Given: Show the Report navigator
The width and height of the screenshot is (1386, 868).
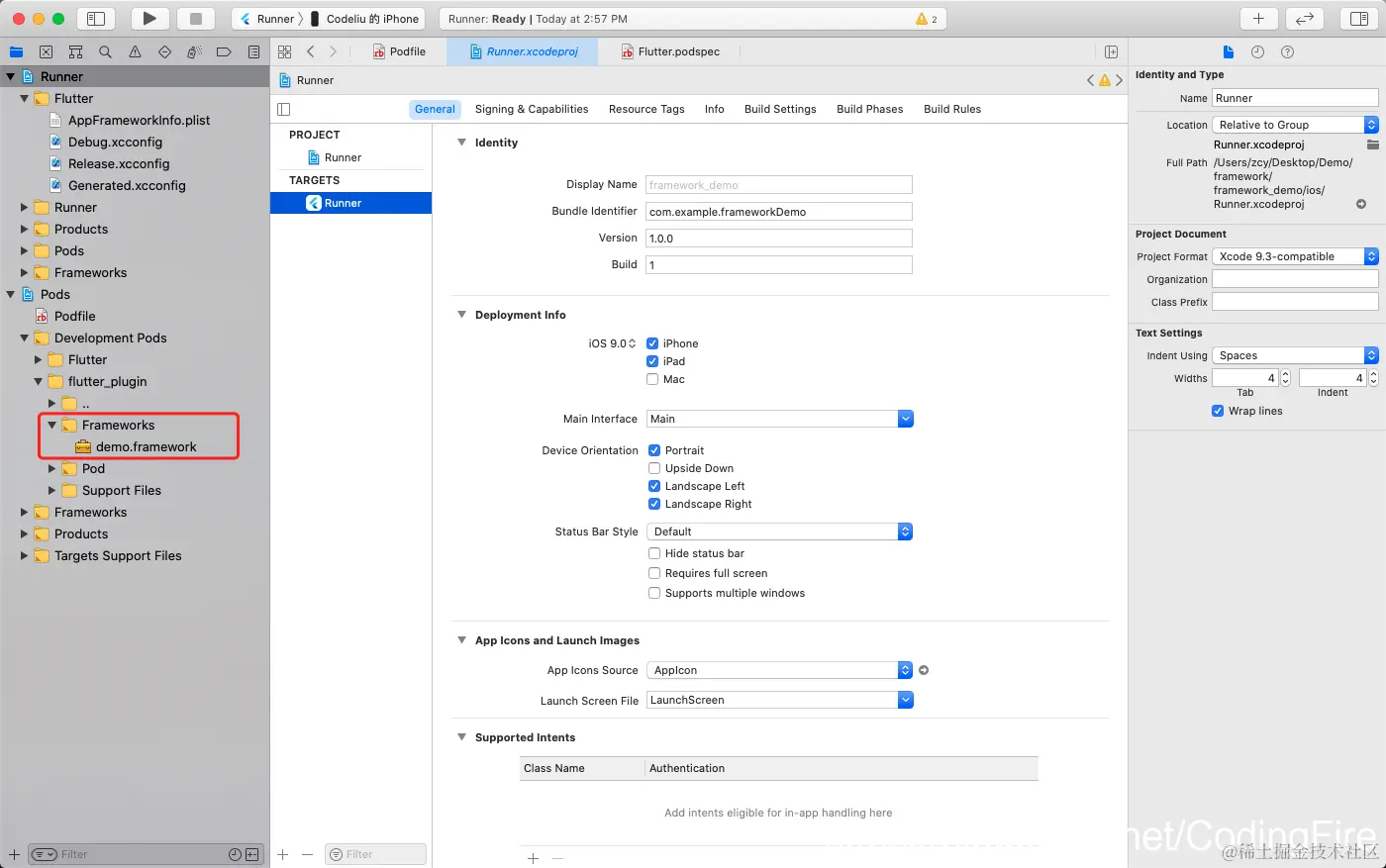Looking at the screenshot, I should point(253,51).
